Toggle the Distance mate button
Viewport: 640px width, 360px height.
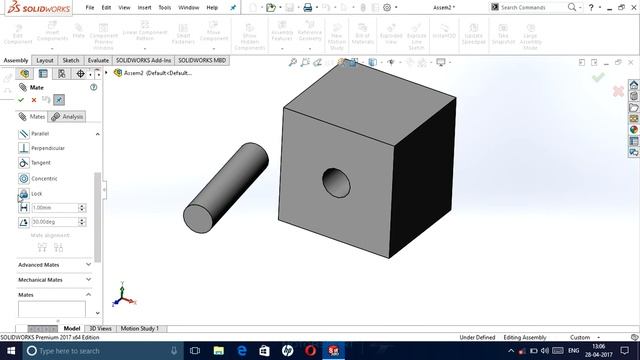pyautogui.click(x=24, y=208)
